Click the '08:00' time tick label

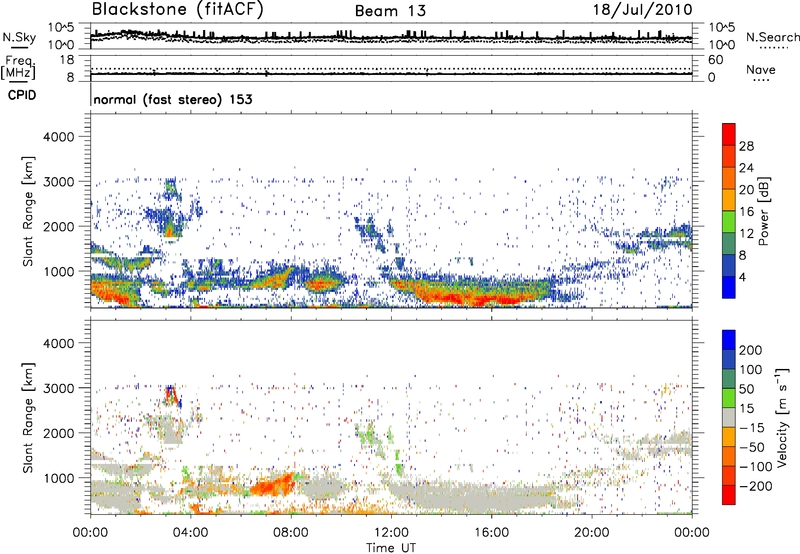[x=291, y=533]
